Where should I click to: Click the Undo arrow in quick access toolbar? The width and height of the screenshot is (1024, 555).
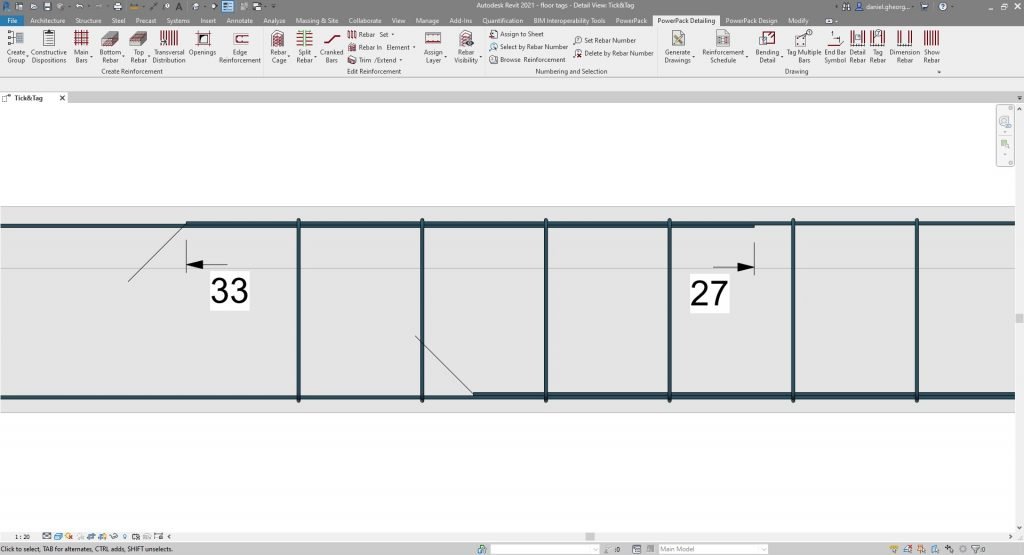click(79, 7)
